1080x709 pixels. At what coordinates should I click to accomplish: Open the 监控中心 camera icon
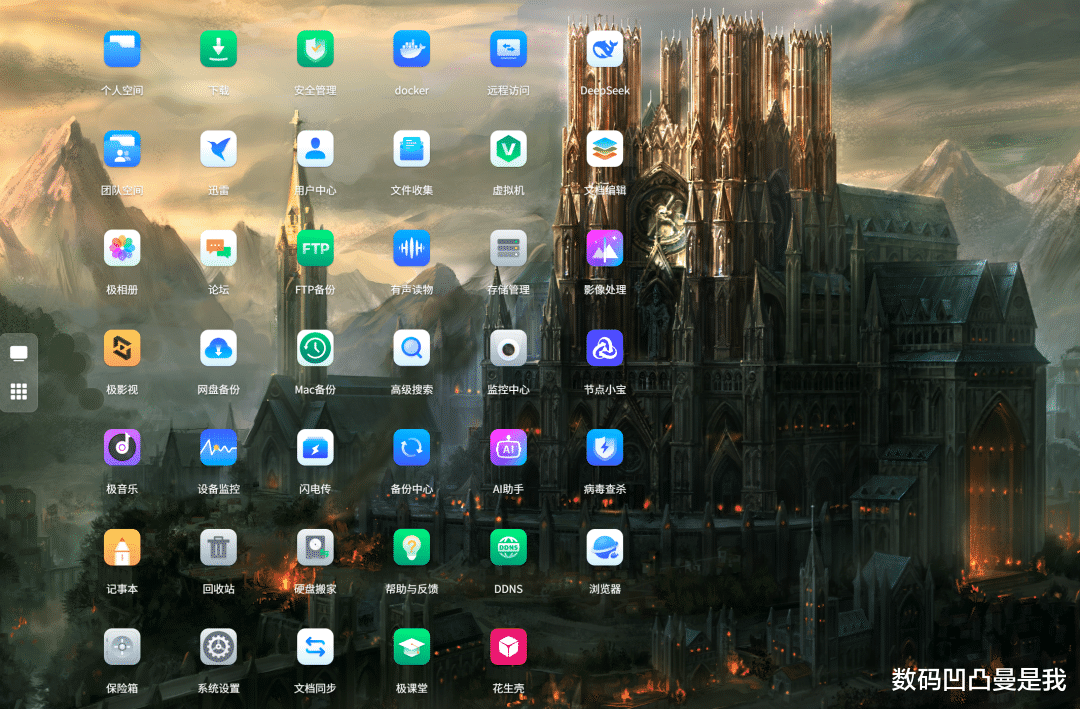(x=508, y=348)
